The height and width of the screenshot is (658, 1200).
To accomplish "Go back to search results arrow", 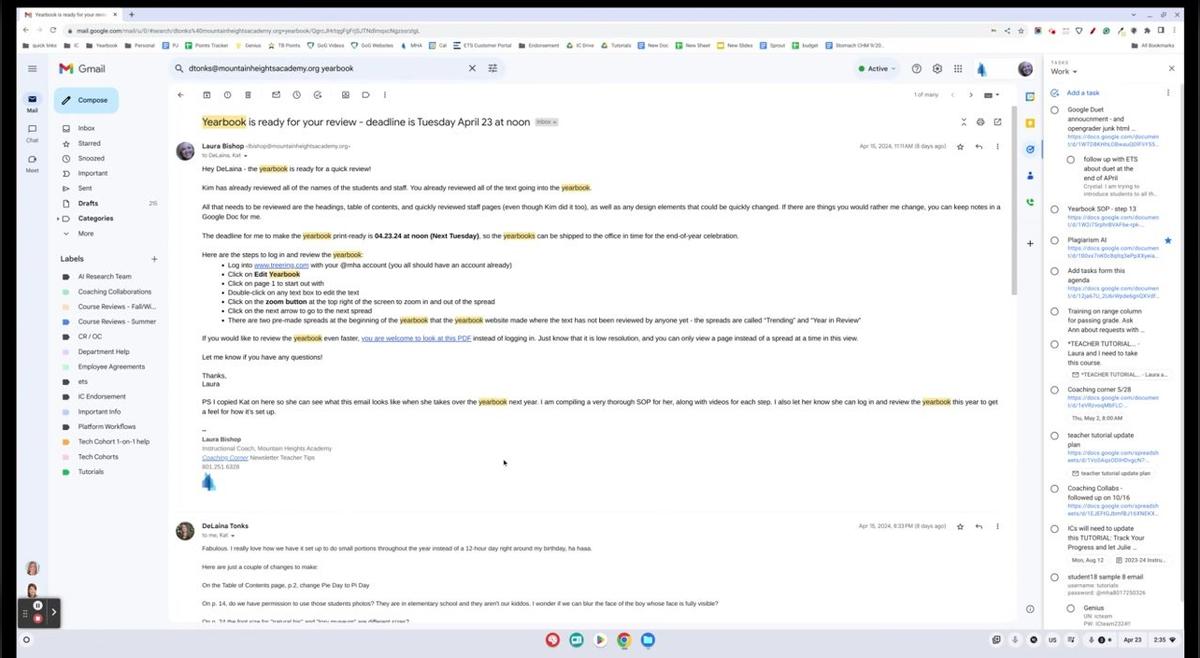I will (x=181, y=95).
